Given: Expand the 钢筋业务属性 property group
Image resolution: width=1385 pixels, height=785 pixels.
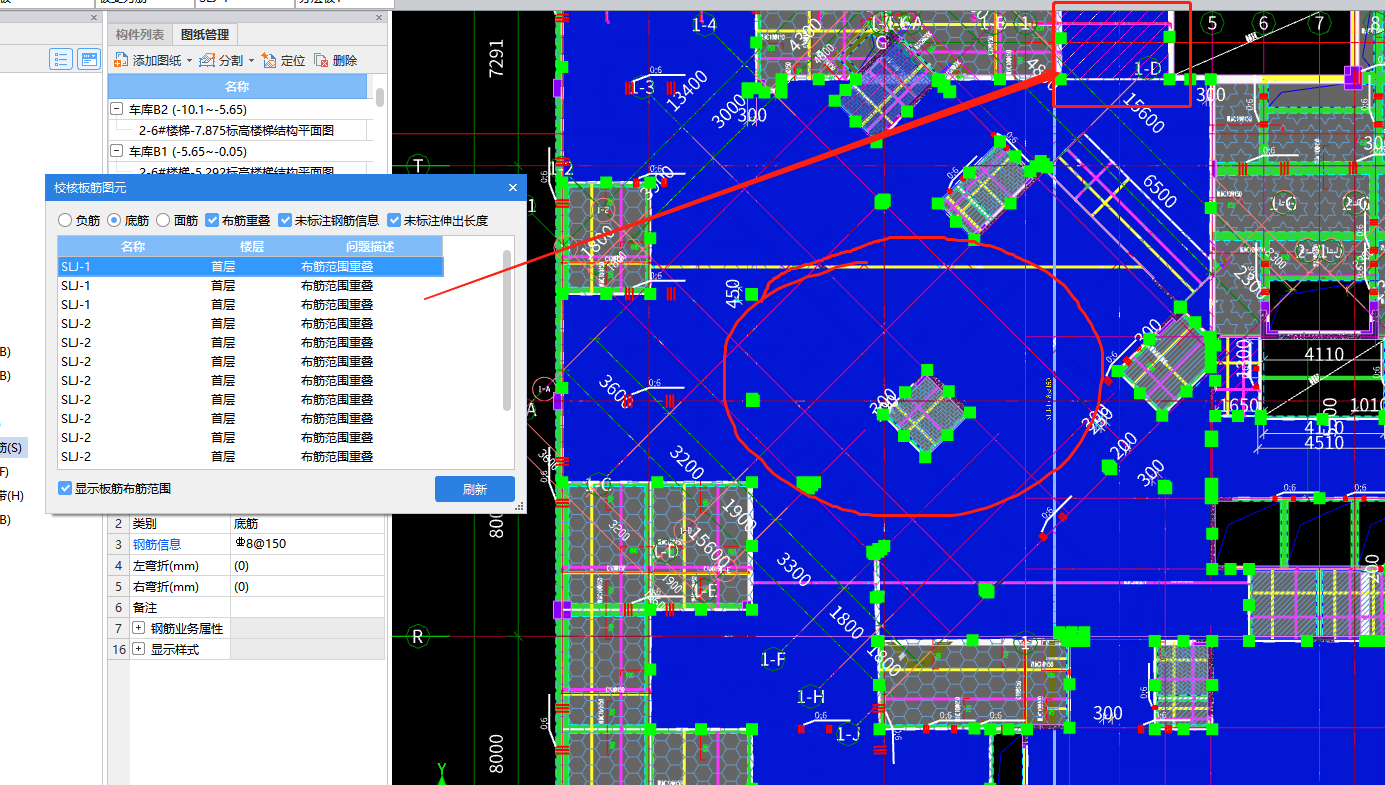Looking at the screenshot, I should coord(138,628).
